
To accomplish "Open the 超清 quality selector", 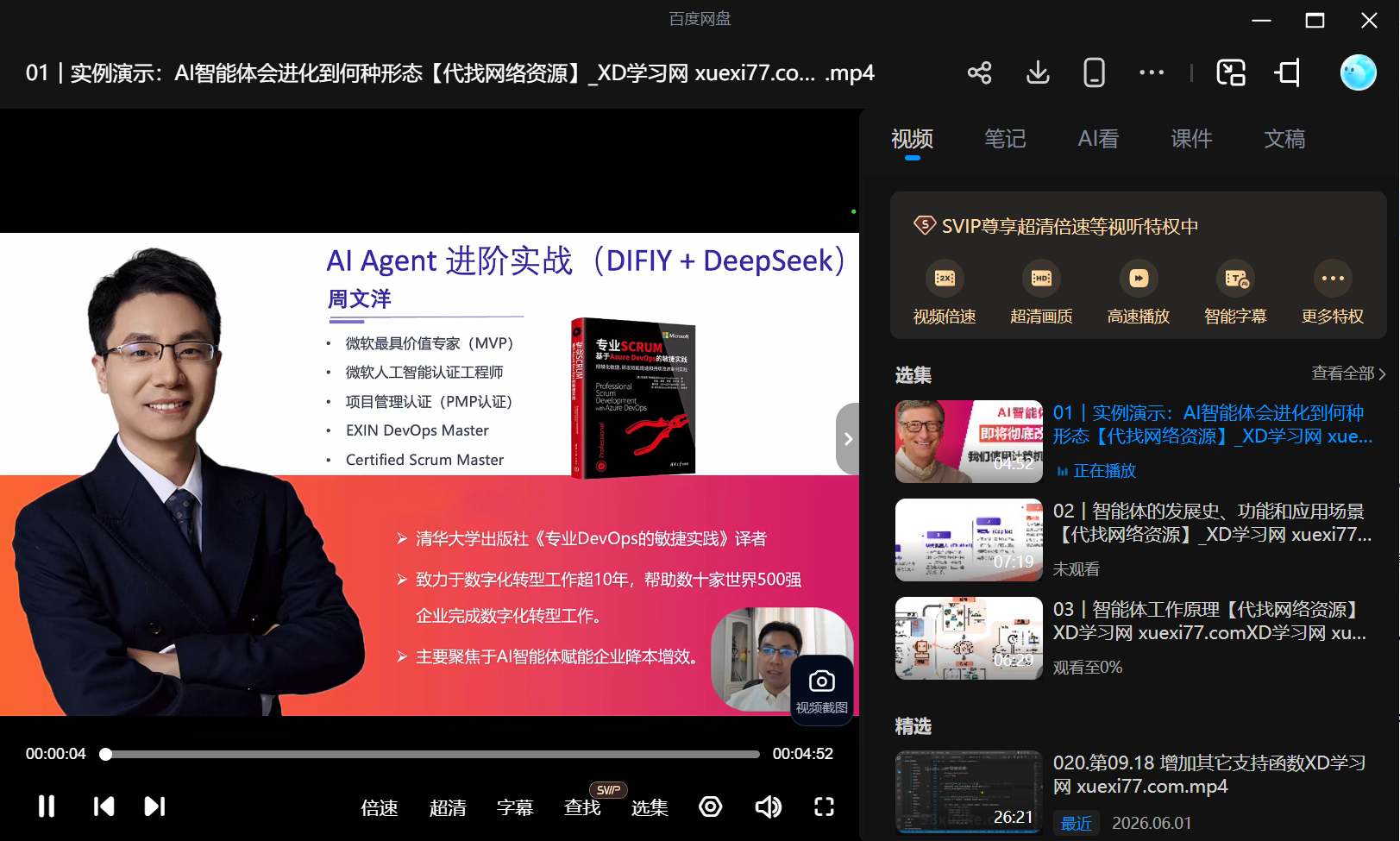I will pyautogui.click(x=448, y=807).
